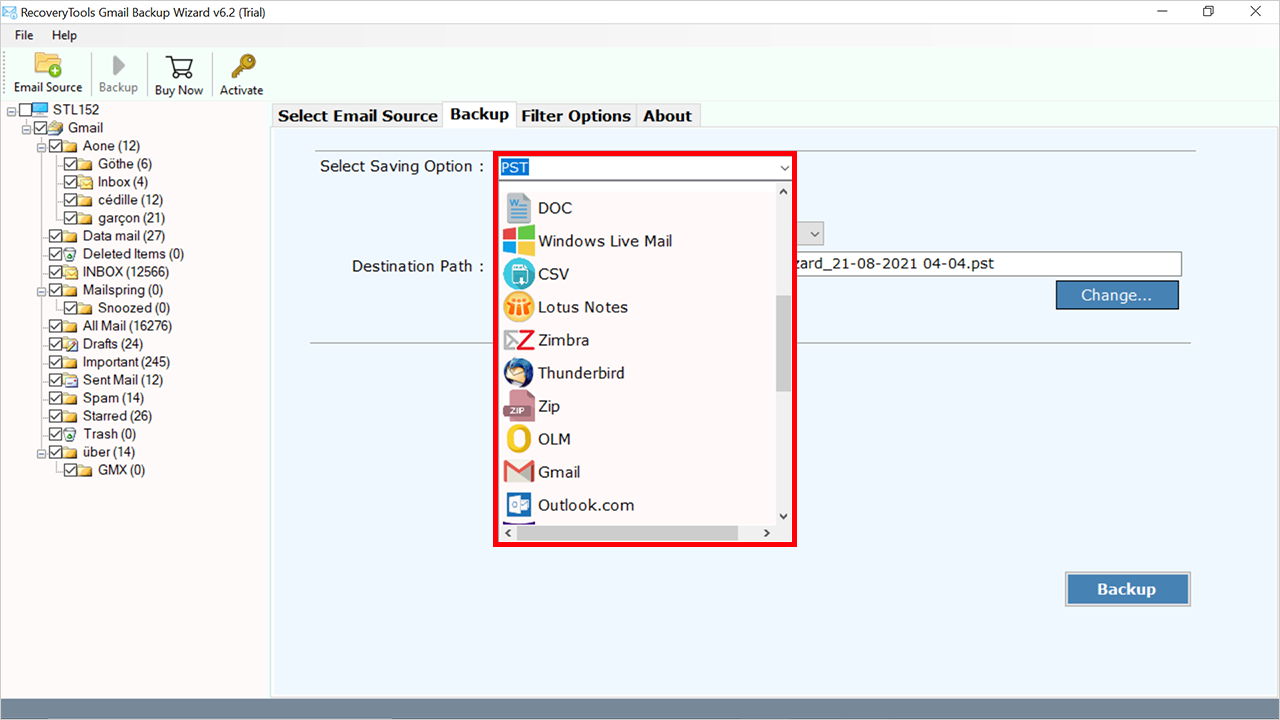Collapse the Mailspring (0) tree node
The height and width of the screenshot is (720, 1280).
pyautogui.click(x=42, y=290)
